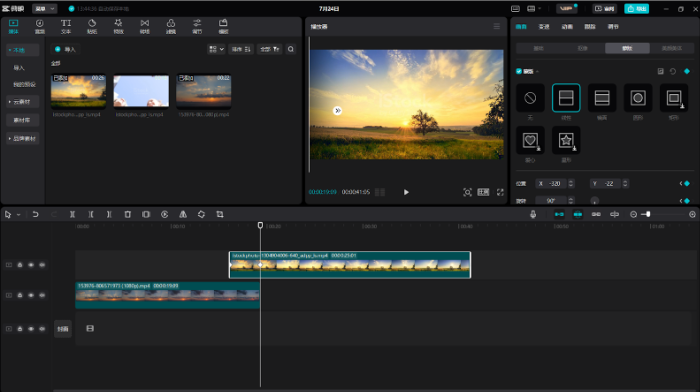Open the Effects sparkle-star panel
700x392 pixels.
pos(118,26)
